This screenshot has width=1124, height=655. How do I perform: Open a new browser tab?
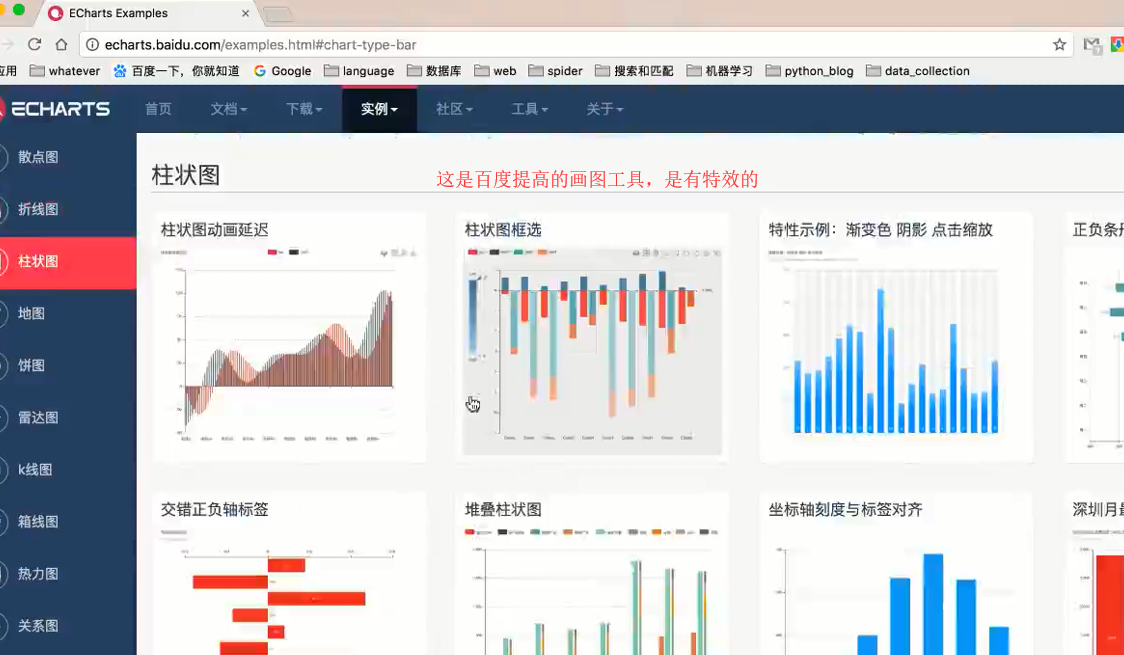278,14
